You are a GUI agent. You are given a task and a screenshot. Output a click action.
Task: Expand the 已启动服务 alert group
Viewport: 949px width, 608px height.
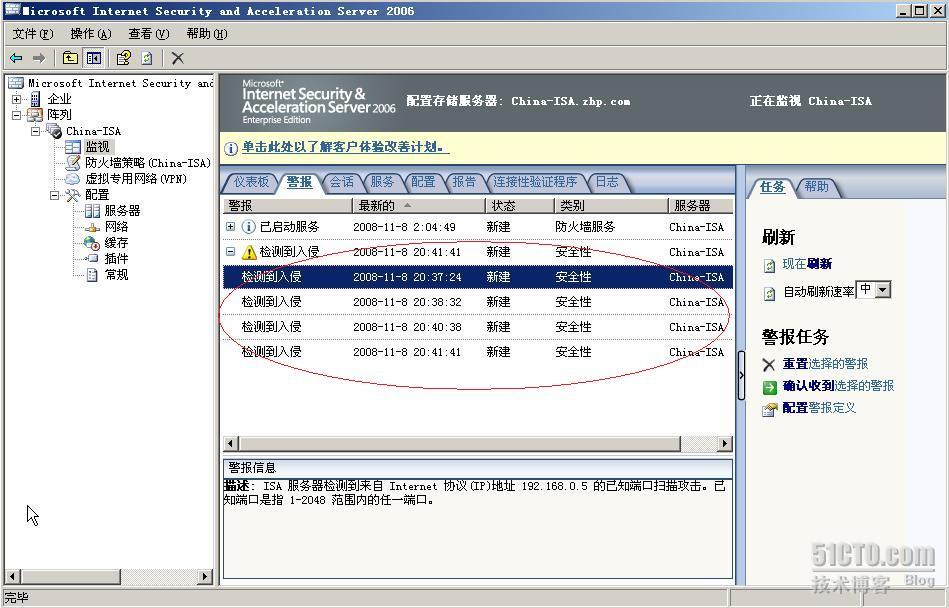pyautogui.click(x=230, y=226)
